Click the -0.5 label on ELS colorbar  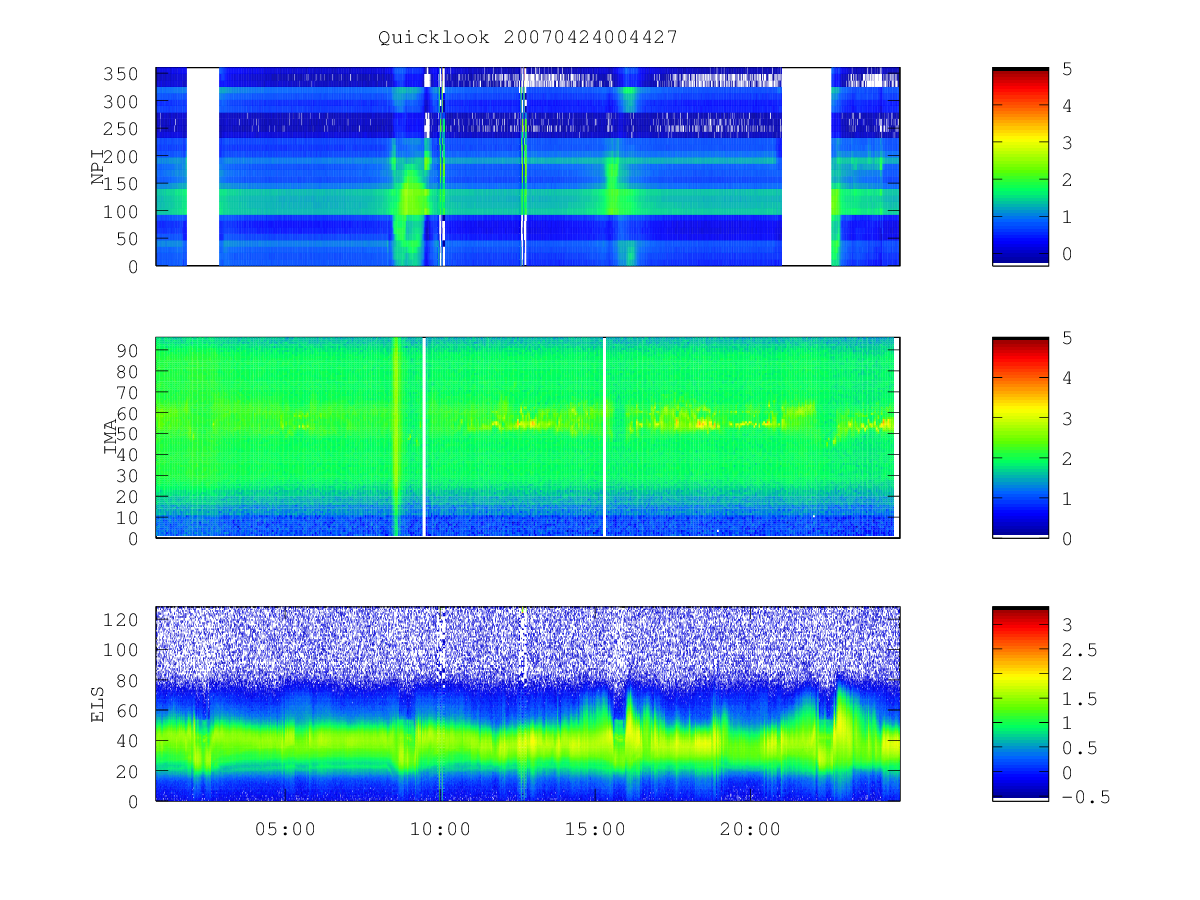pos(1085,797)
